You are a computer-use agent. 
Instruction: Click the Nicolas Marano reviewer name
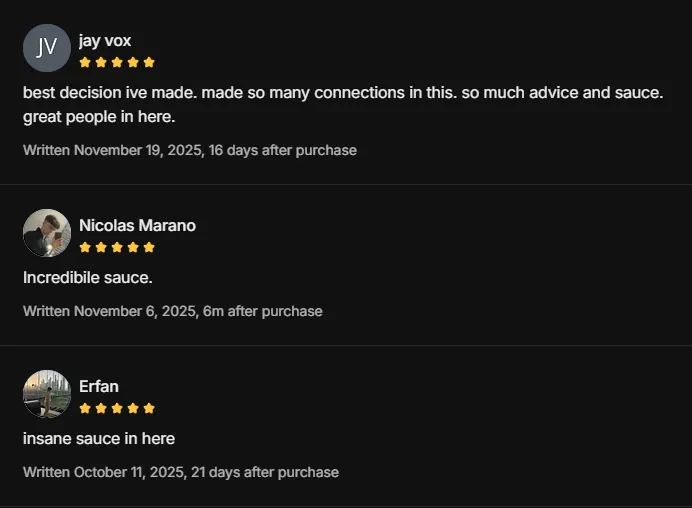137,226
